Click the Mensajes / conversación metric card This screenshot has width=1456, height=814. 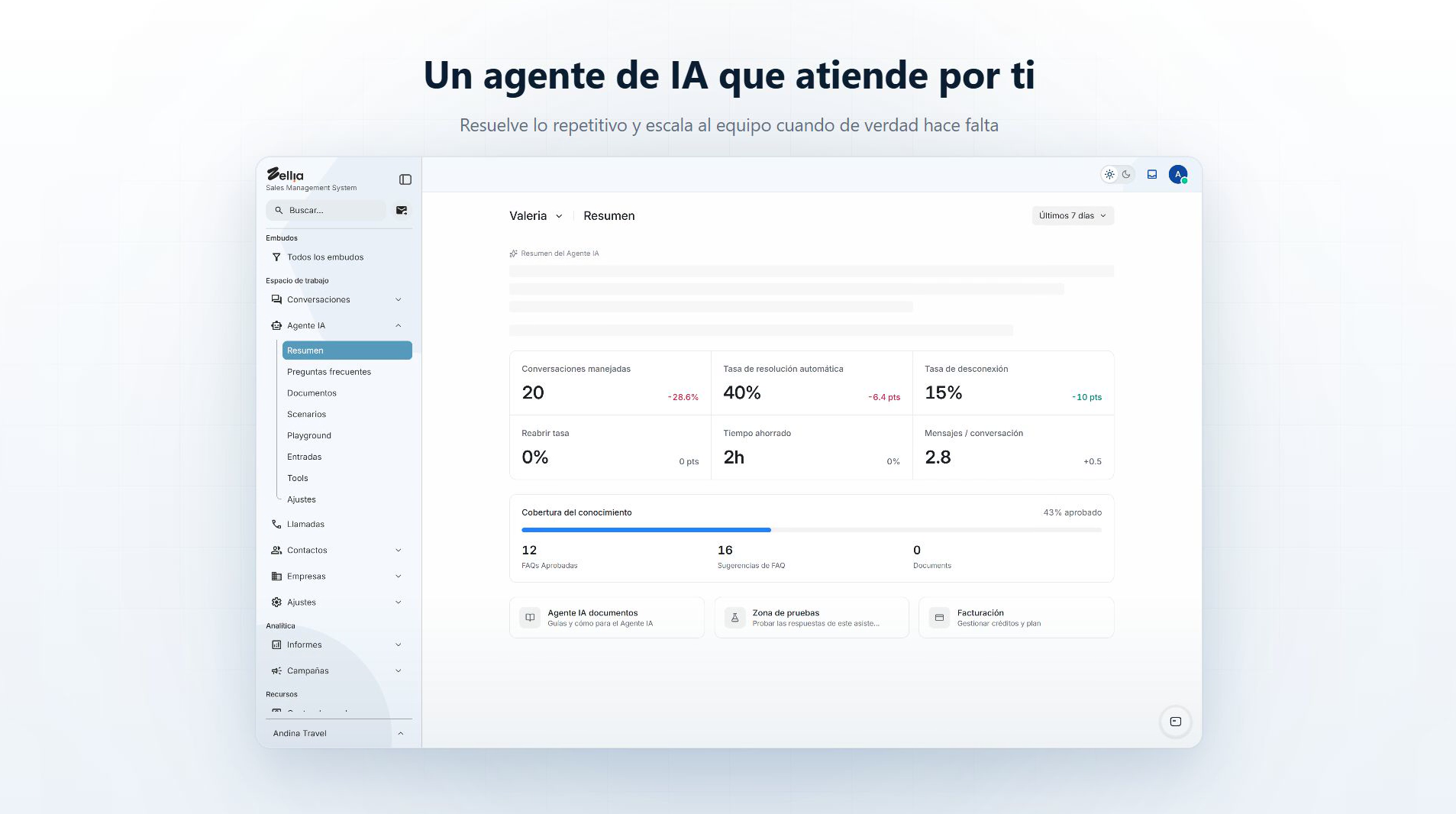(1013, 447)
